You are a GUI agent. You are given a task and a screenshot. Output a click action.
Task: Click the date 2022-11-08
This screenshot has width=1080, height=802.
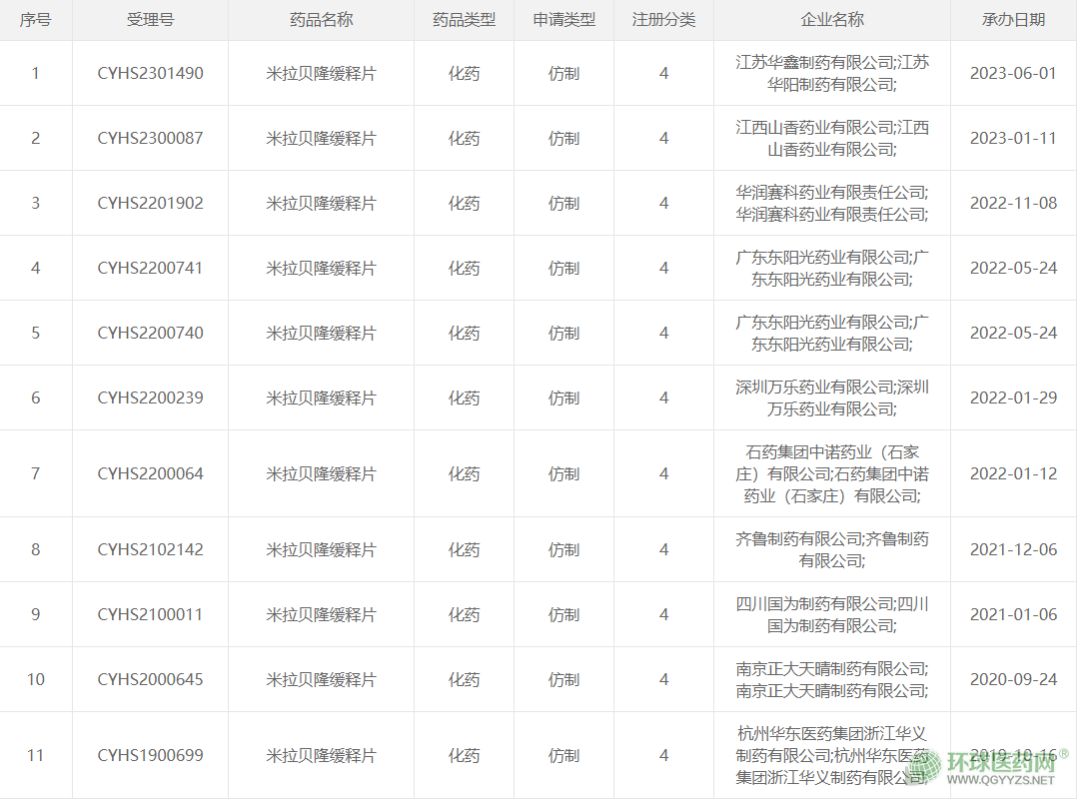click(x=1013, y=204)
